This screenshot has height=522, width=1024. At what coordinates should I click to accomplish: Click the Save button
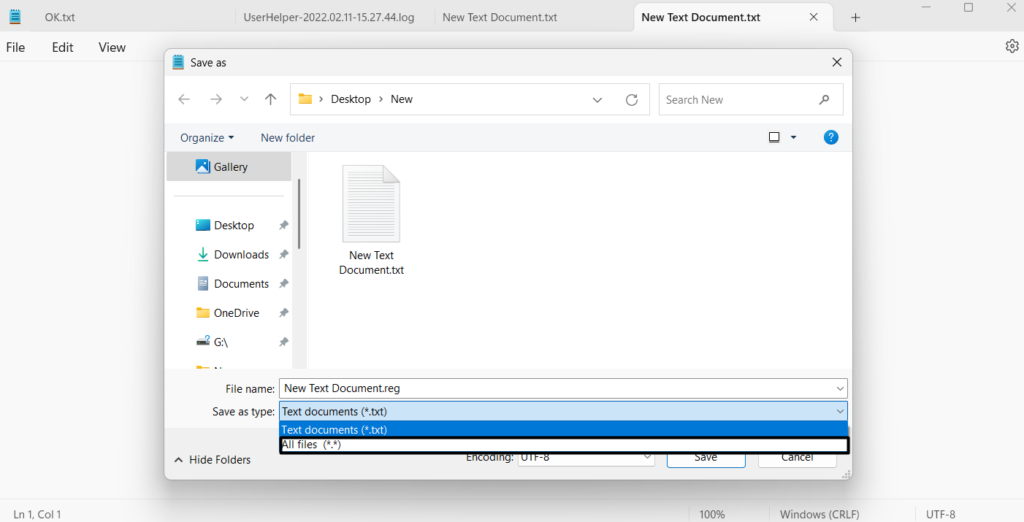point(706,457)
